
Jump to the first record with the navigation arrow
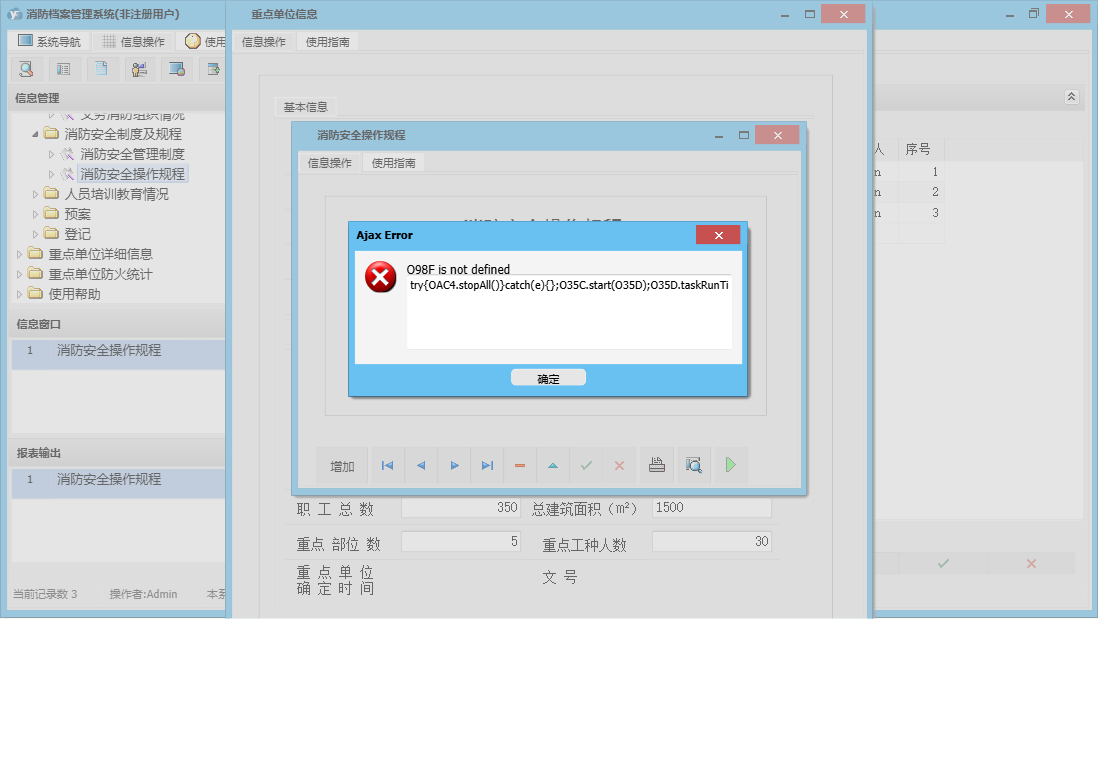pos(387,465)
